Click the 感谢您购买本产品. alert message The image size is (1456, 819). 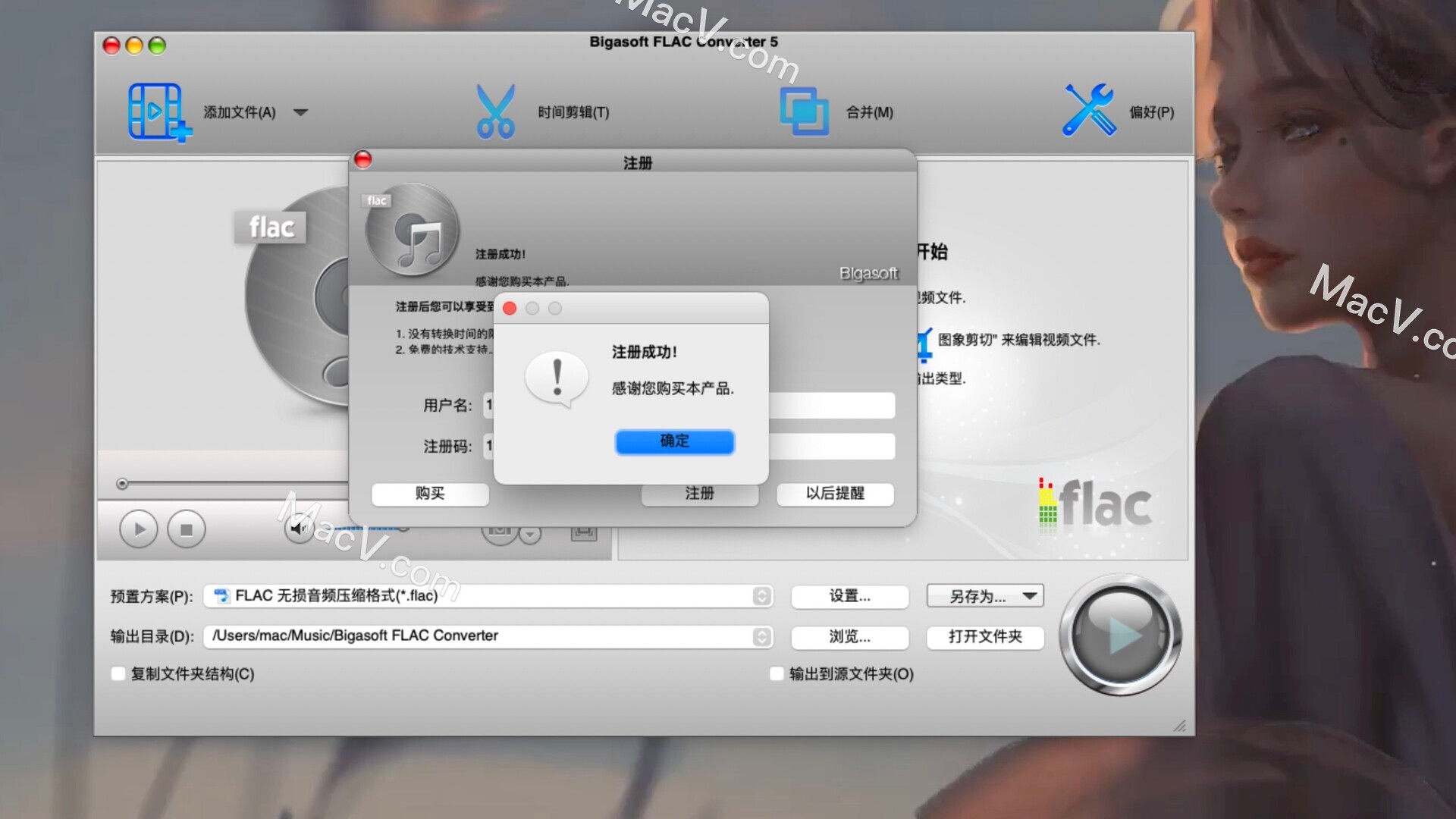(x=673, y=389)
